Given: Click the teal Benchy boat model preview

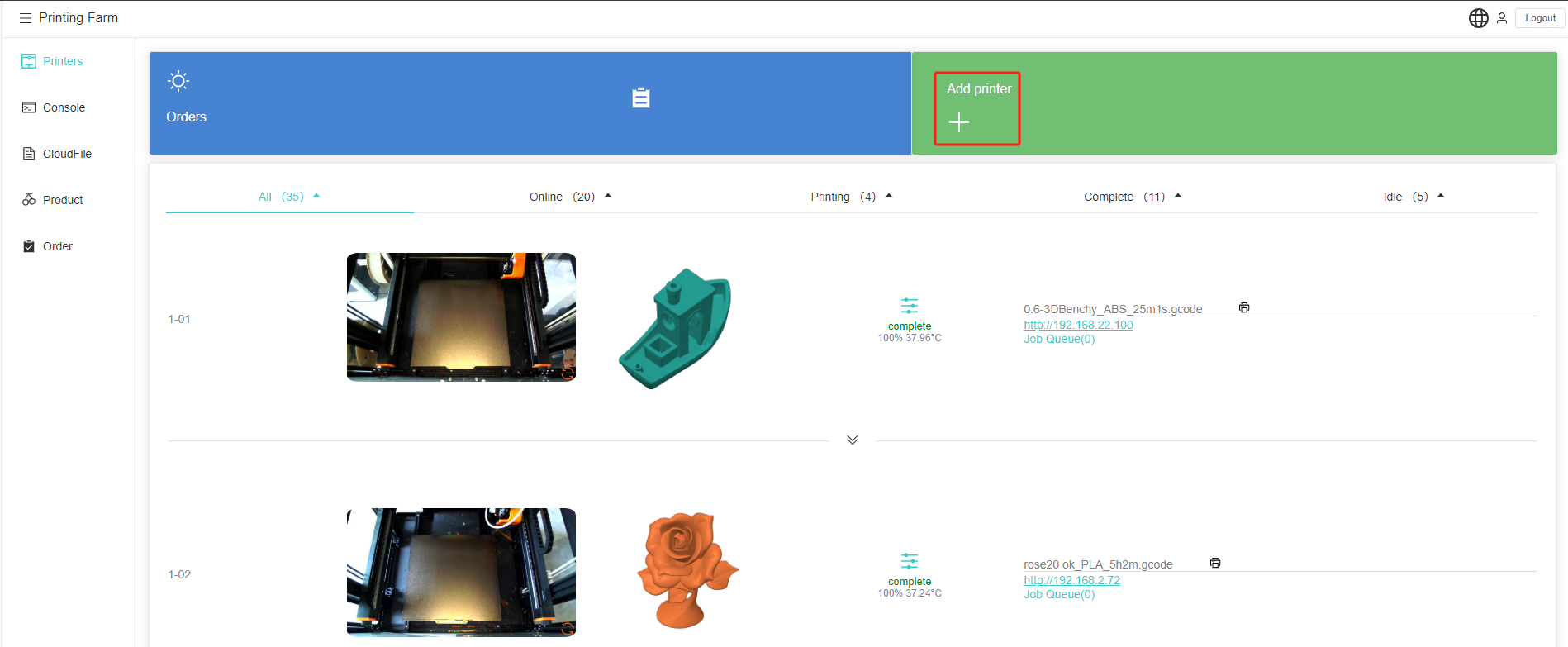Looking at the screenshot, I should coord(676,328).
